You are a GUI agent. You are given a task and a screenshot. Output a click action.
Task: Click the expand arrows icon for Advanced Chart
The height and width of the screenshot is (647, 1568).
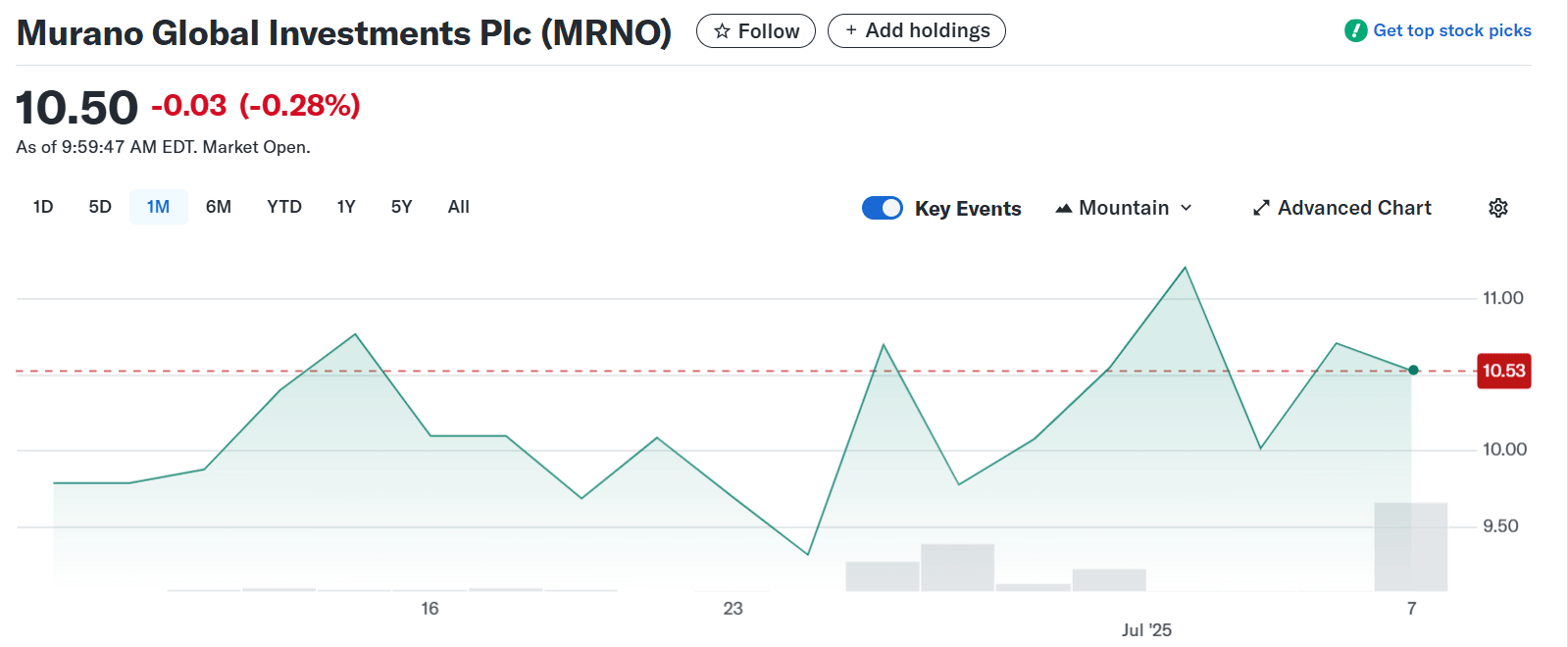coord(1261,208)
